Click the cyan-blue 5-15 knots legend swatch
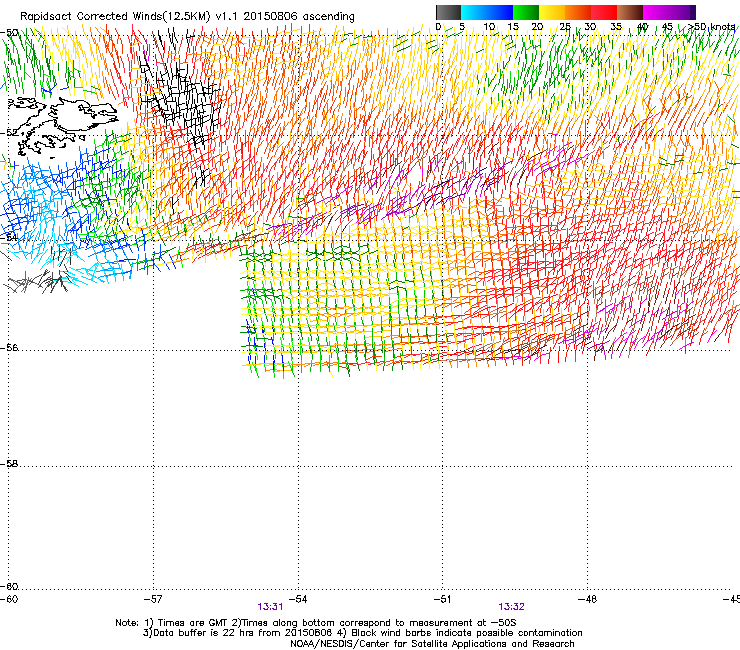The width and height of the screenshot is (740, 650). 487,12
